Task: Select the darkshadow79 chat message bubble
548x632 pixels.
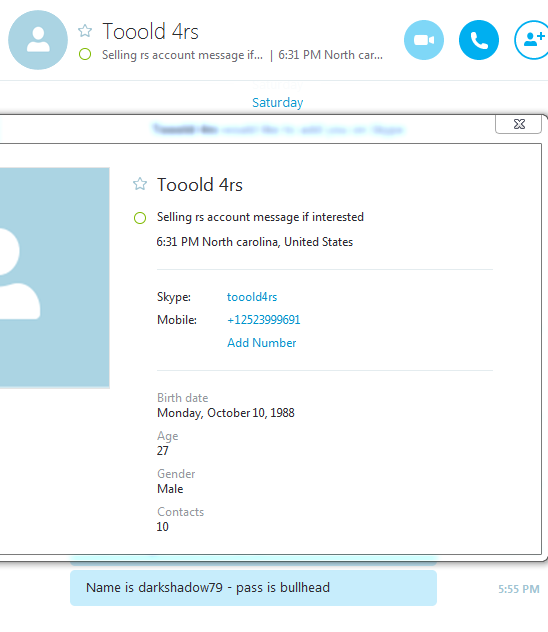Action: tap(253, 588)
